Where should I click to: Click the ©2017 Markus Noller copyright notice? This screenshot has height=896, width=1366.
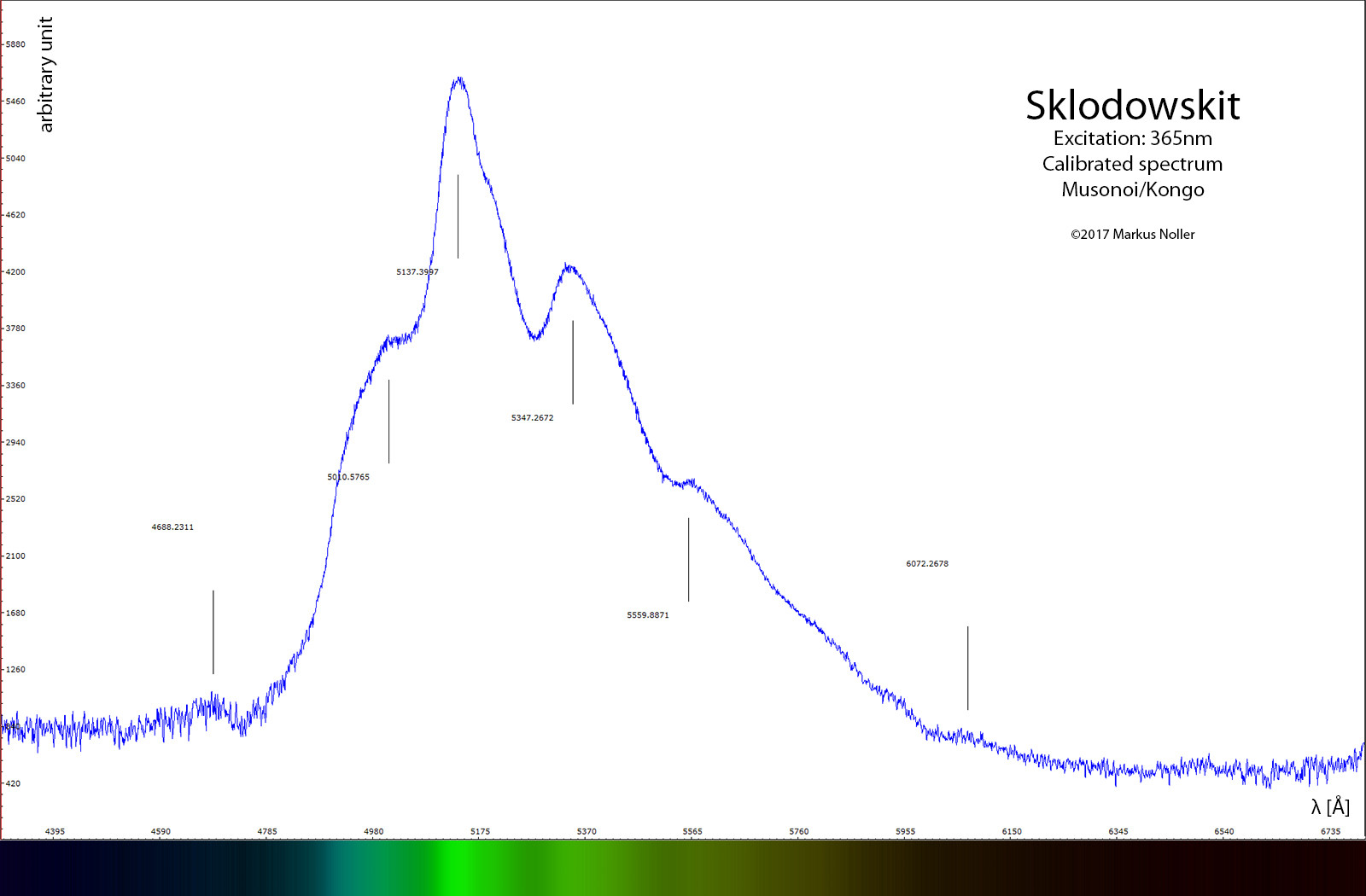pos(1132,235)
